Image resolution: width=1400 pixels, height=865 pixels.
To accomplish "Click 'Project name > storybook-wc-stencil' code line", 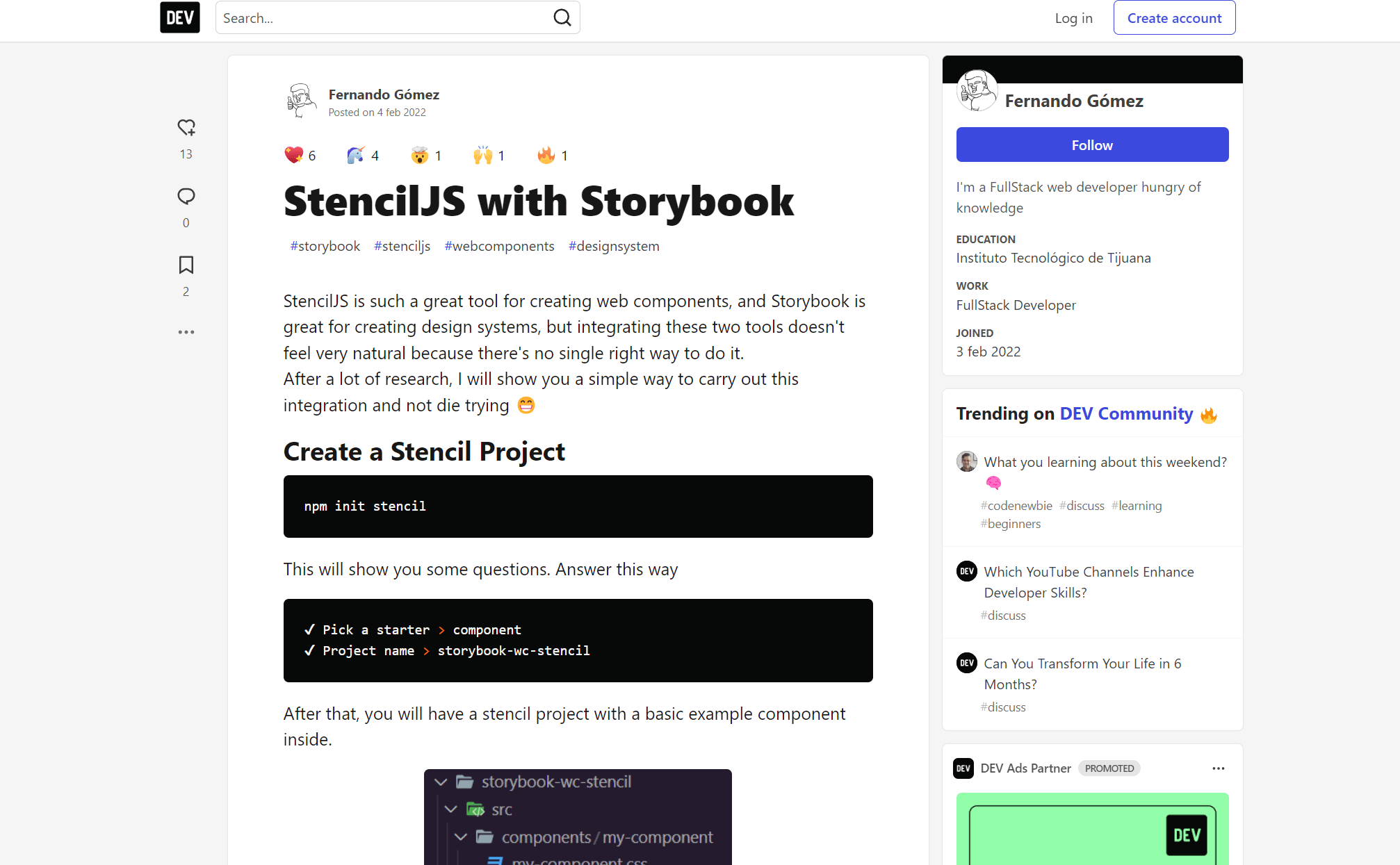I will point(447,651).
